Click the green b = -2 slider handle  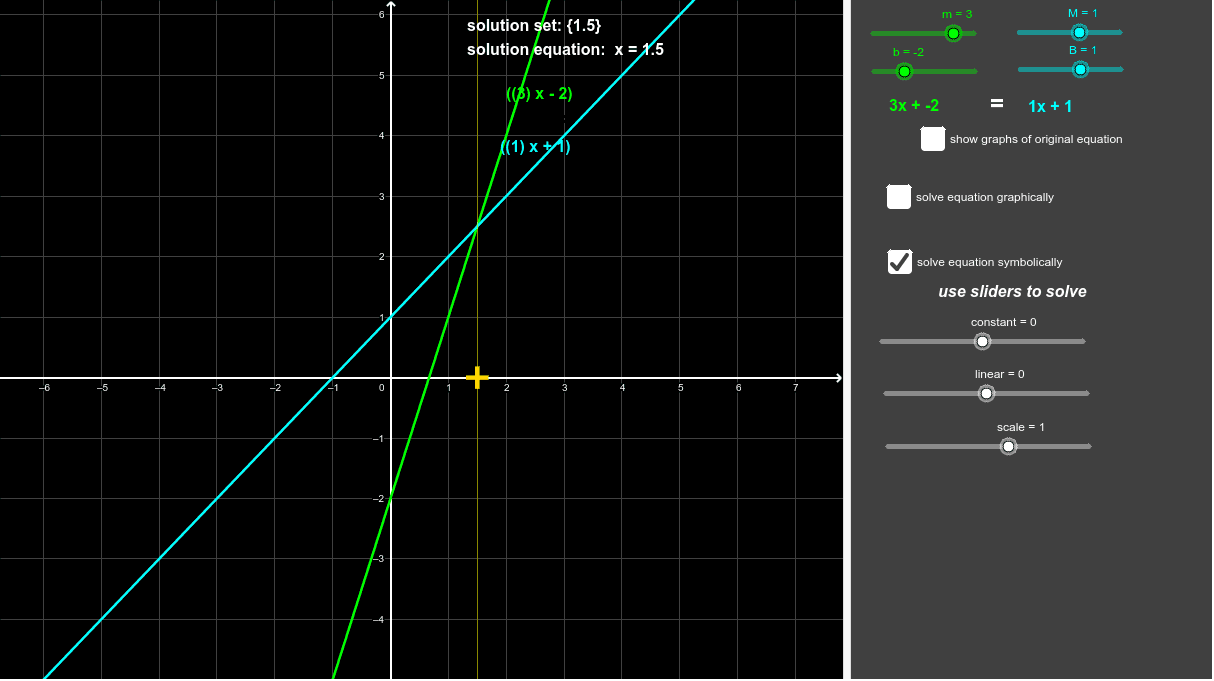(904, 71)
